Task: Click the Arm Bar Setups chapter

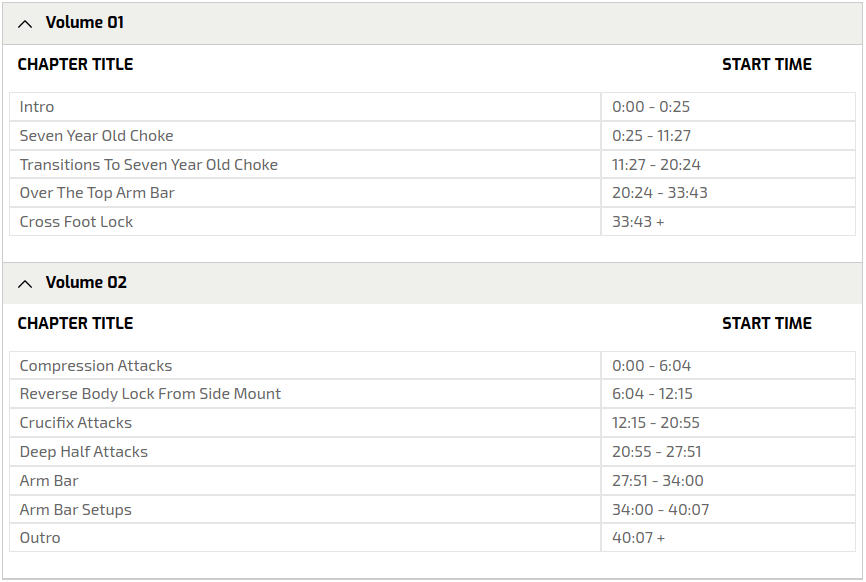Action: (x=76, y=510)
